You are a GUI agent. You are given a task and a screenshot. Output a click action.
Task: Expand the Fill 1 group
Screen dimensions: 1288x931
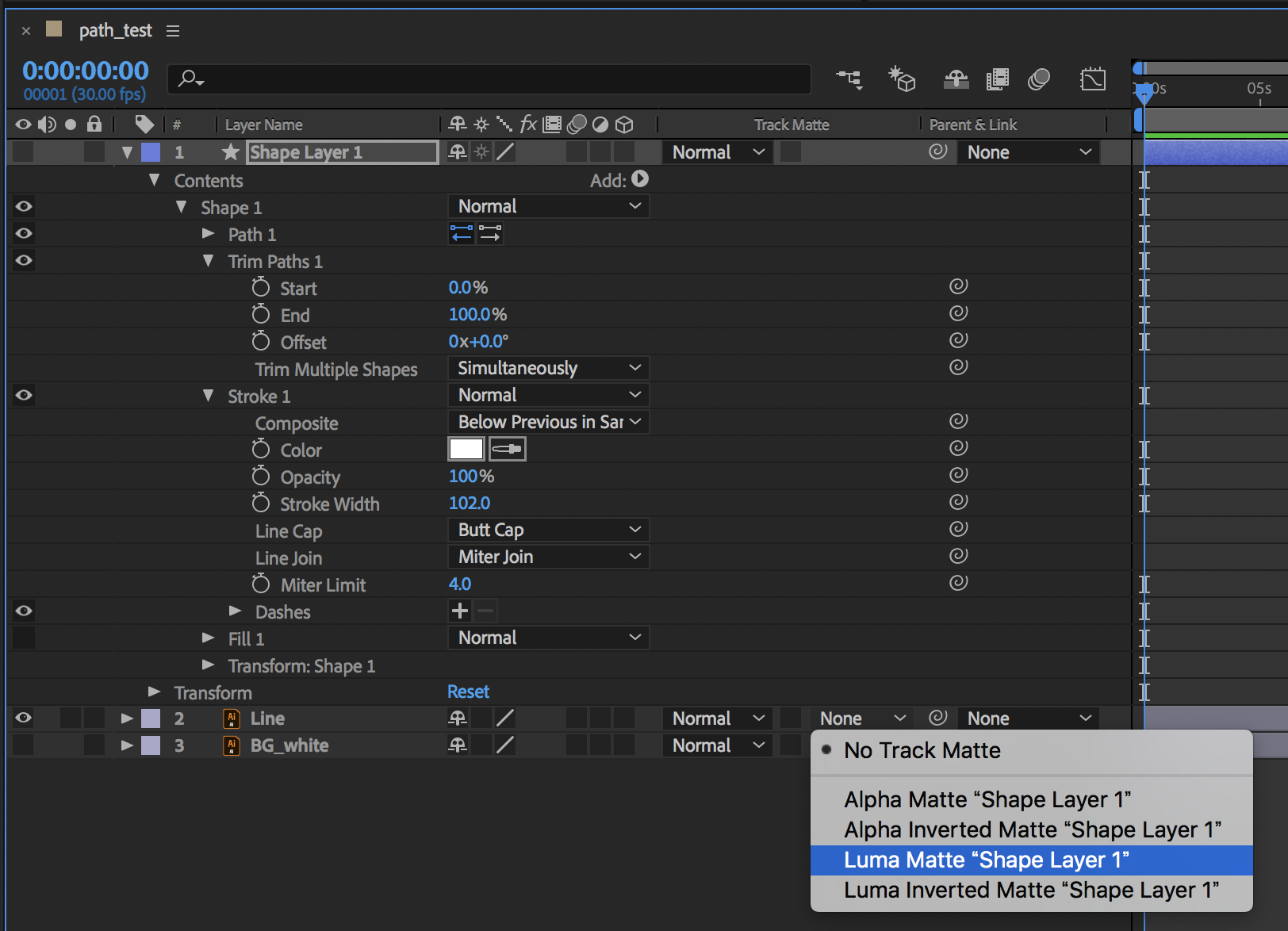coord(208,638)
